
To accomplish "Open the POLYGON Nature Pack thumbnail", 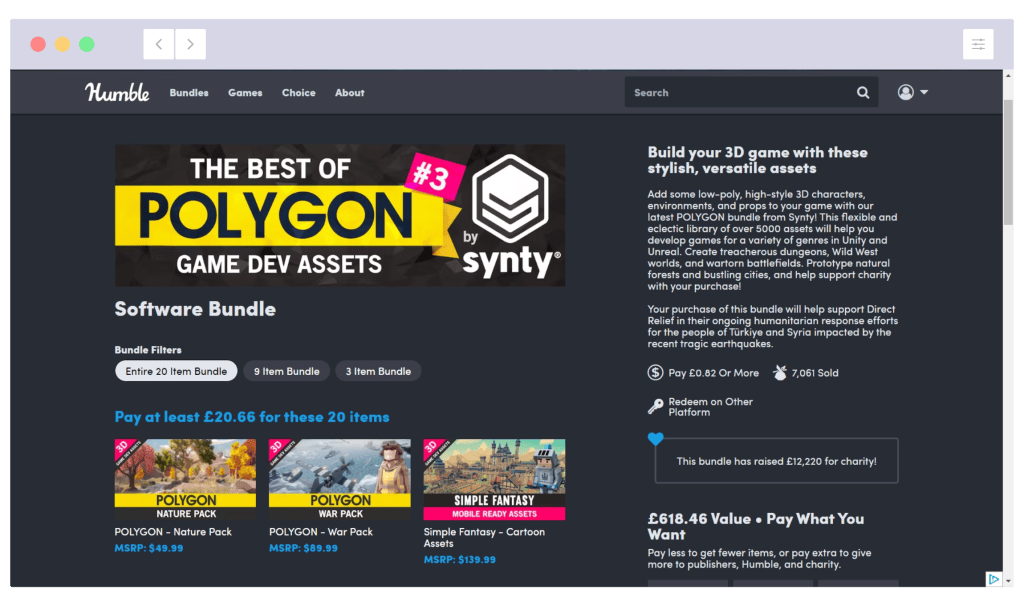I will coord(185,479).
